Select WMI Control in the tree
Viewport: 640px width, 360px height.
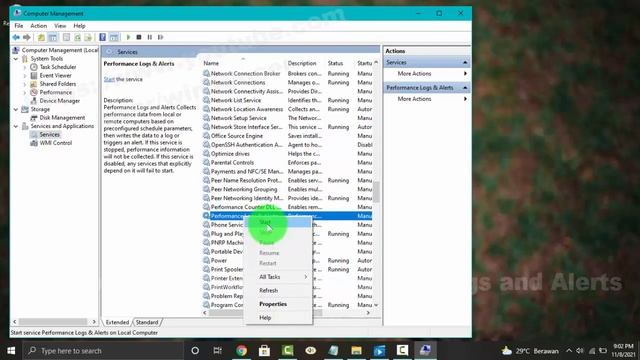pyautogui.click(x=56, y=143)
